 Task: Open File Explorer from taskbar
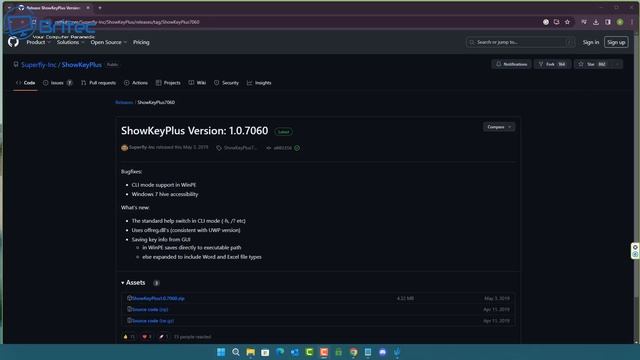tap(250, 352)
